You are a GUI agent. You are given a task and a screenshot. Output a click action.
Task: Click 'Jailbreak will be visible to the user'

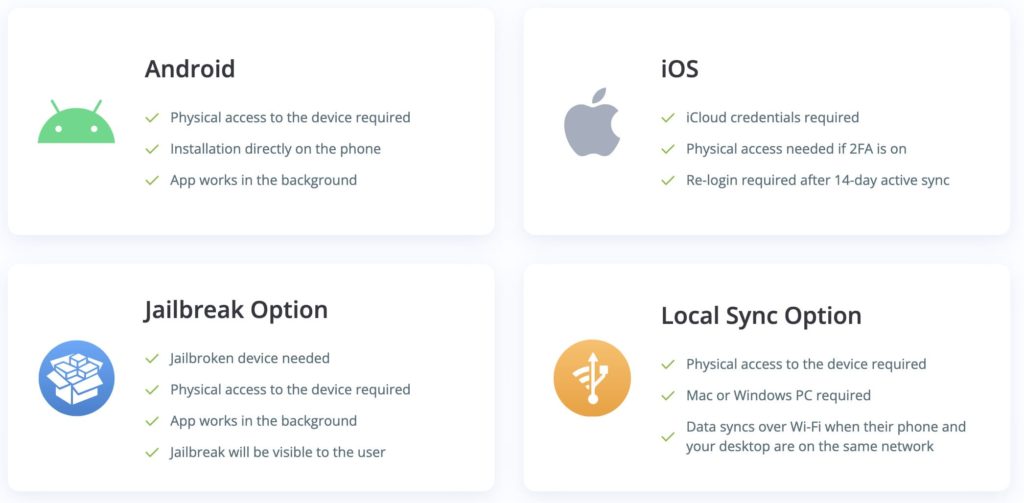click(278, 452)
